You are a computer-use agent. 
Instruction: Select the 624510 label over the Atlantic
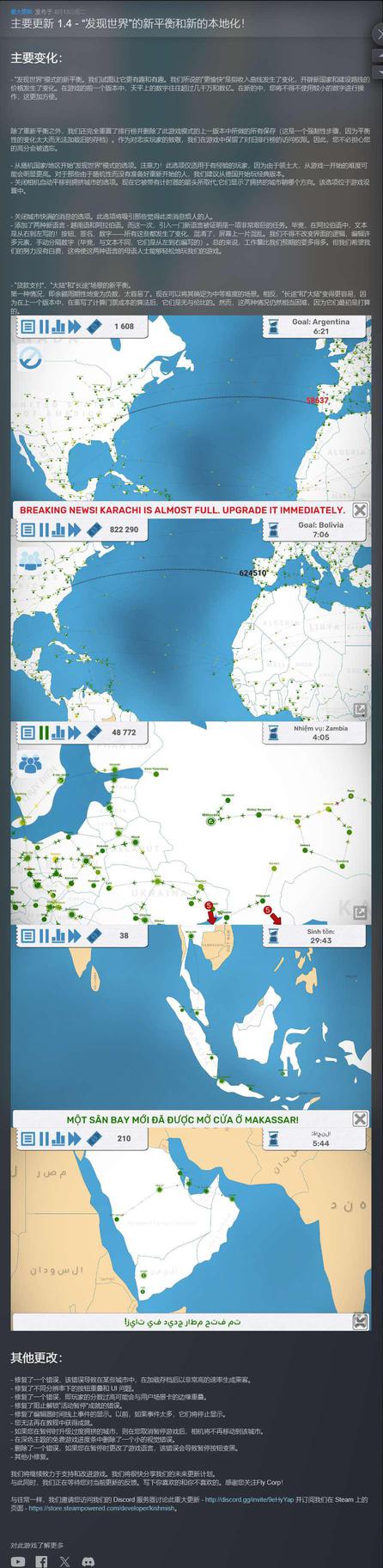pos(252,573)
